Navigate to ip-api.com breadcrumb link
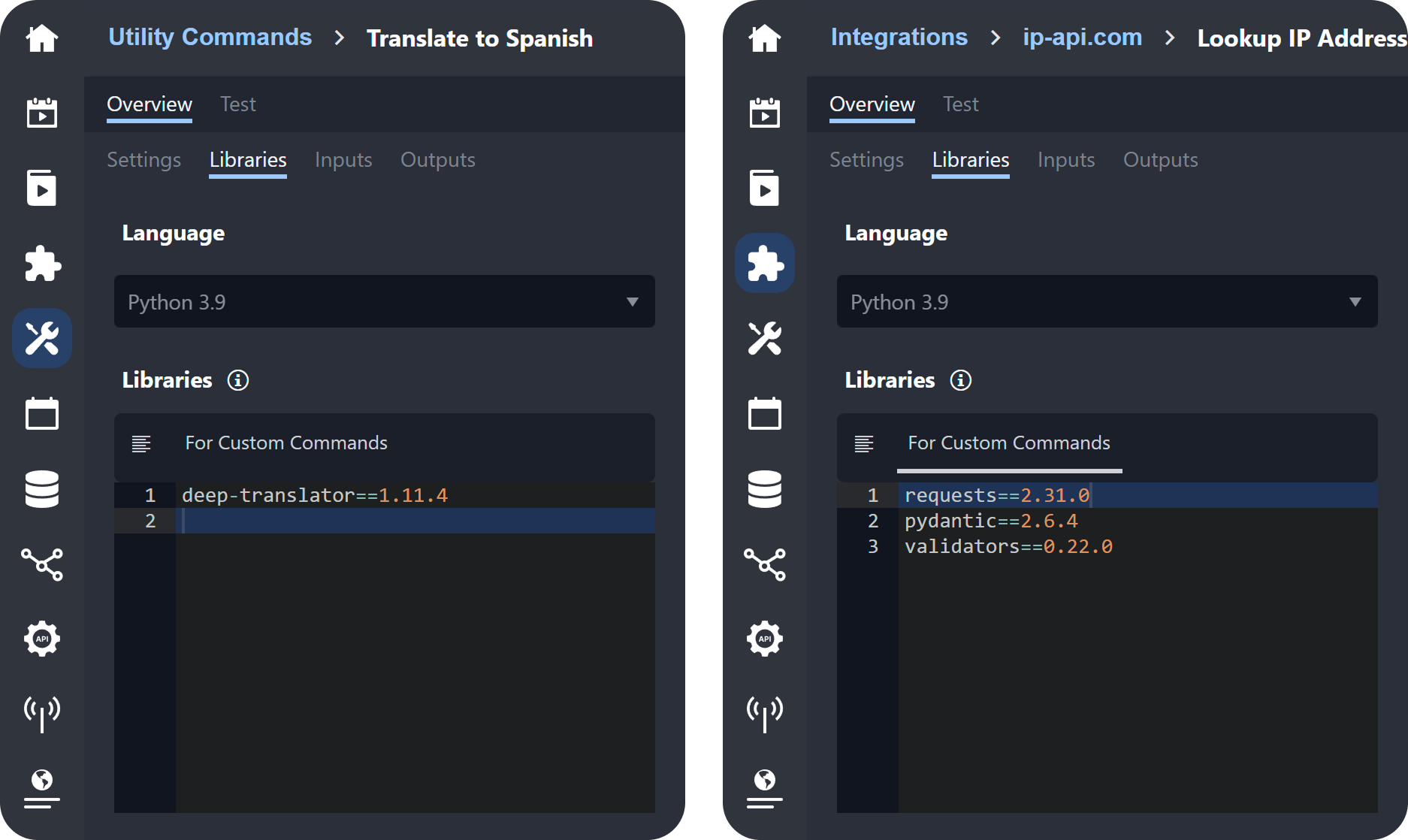 1082,38
